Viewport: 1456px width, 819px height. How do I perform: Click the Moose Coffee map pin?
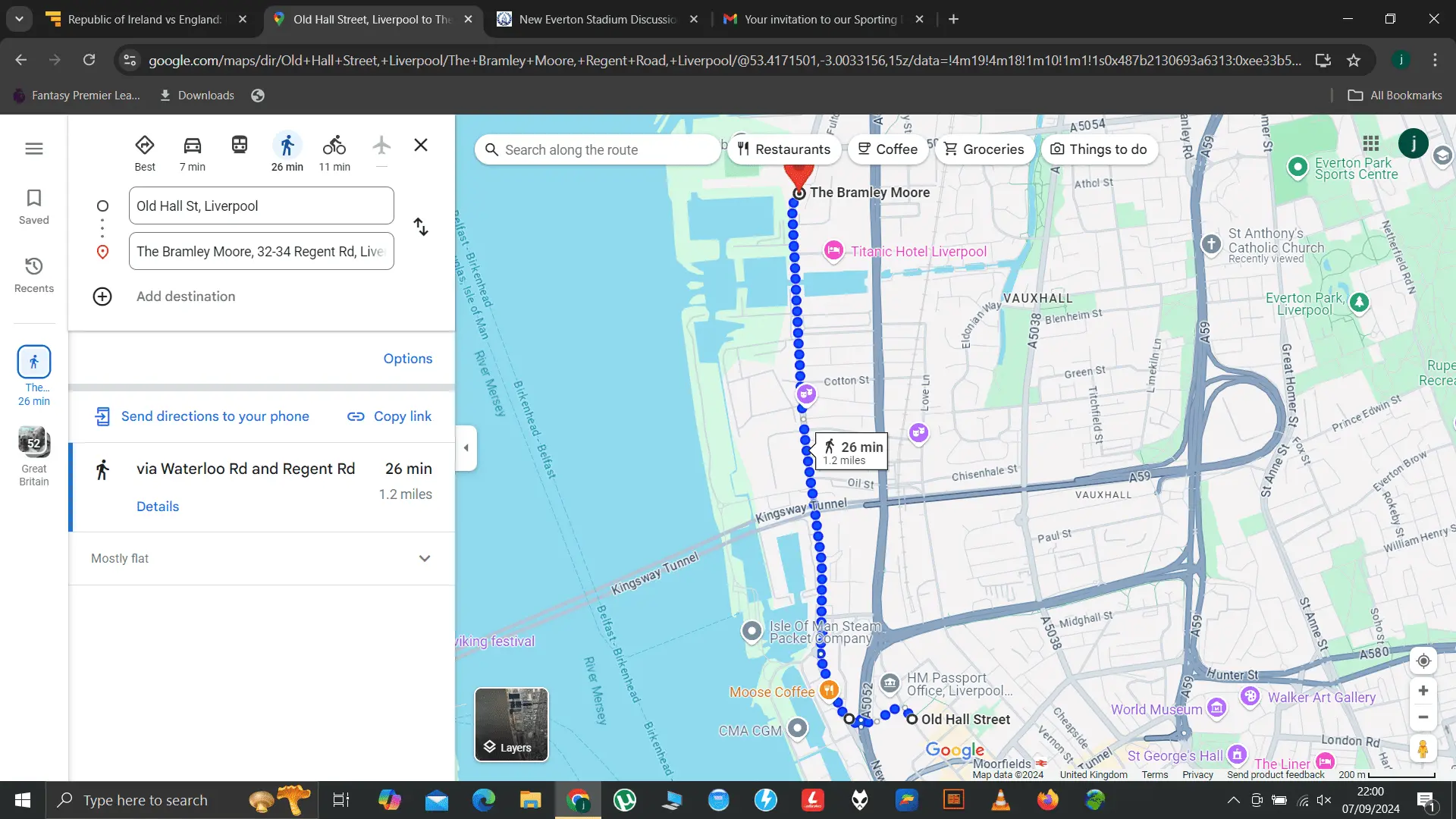830,690
